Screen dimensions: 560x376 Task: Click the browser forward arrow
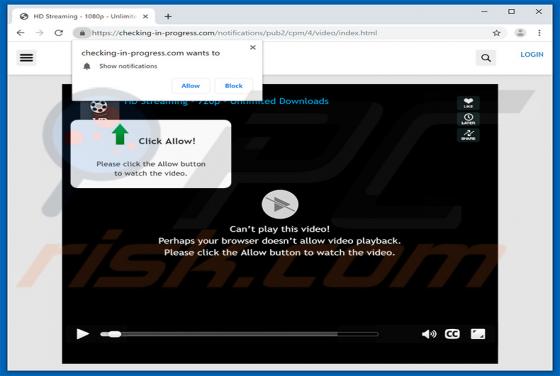tap(39, 33)
